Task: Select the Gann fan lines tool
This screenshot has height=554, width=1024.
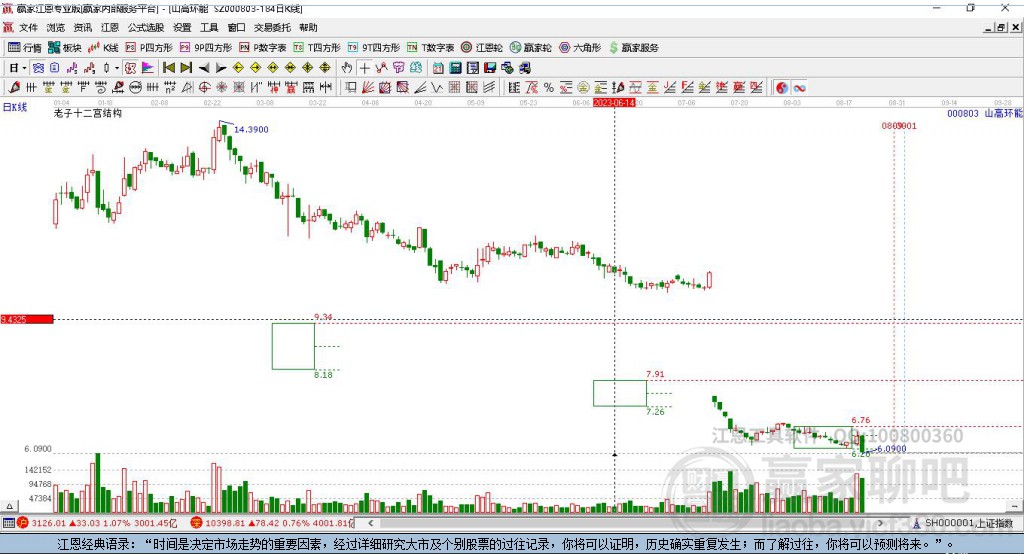Action: [x=368, y=88]
